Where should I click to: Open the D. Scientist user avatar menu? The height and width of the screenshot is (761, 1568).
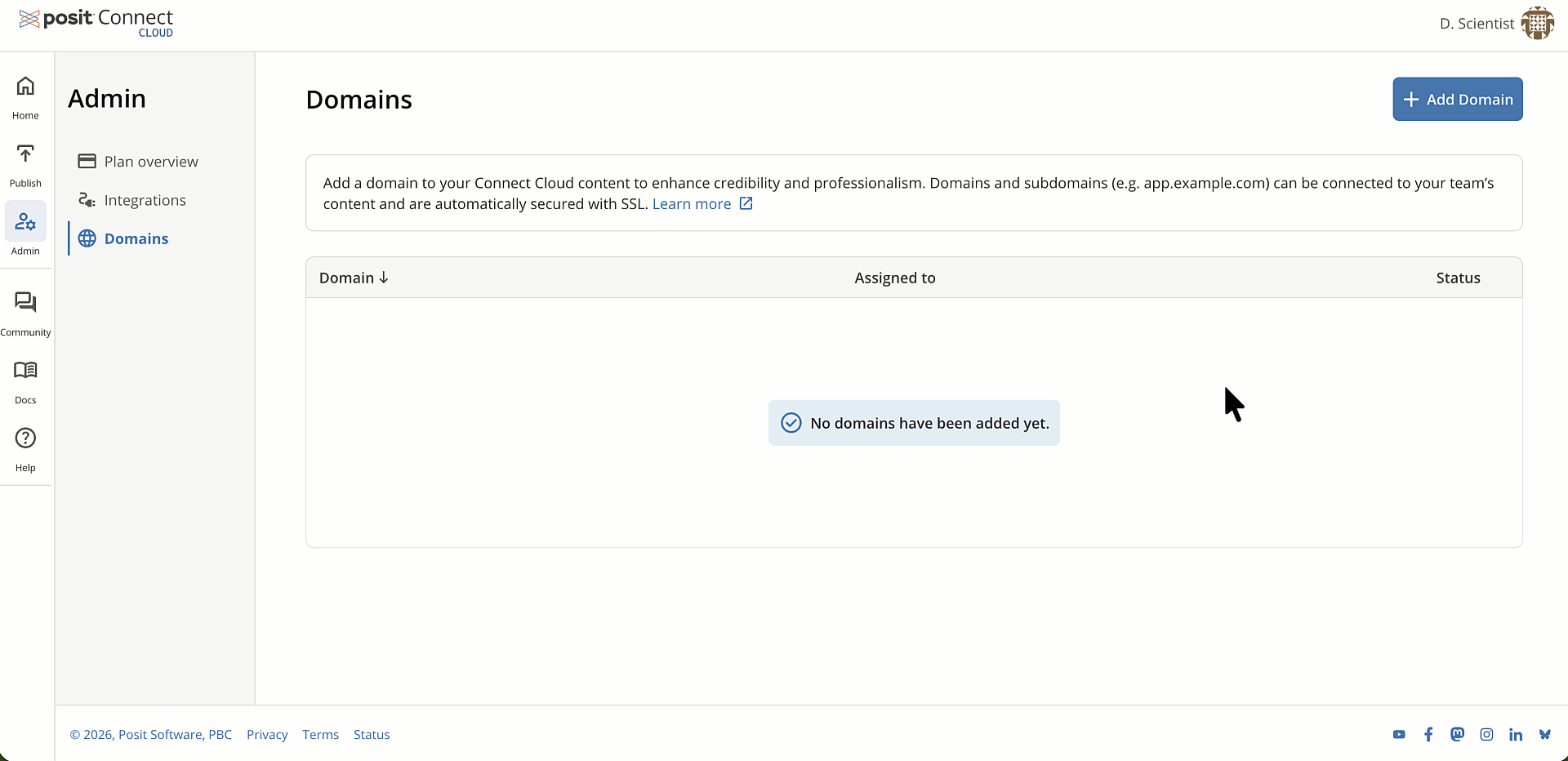1537,24
